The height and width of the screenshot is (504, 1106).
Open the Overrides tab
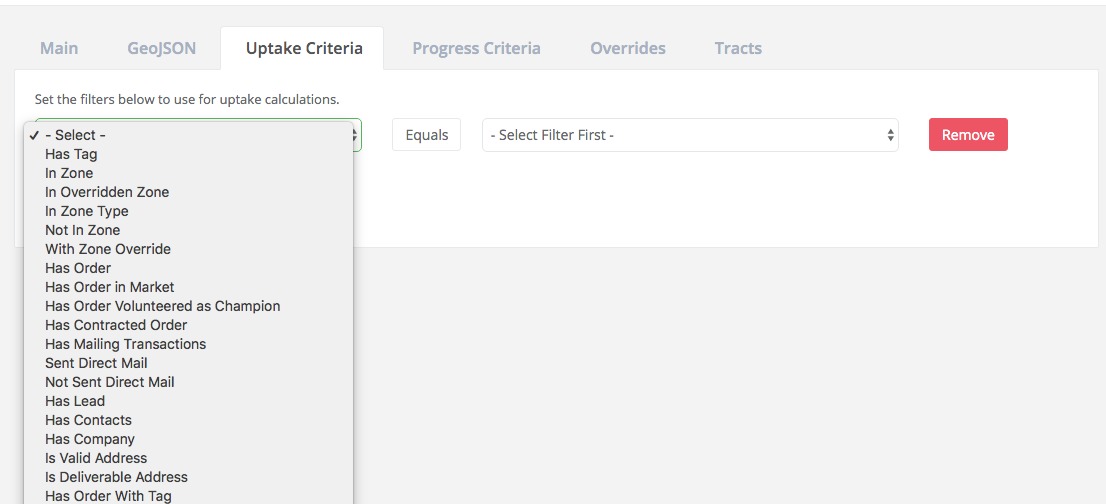point(628,48)
